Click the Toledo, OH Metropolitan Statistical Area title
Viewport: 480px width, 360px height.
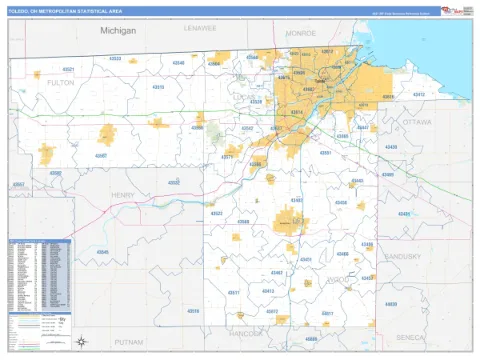(65, 11)
